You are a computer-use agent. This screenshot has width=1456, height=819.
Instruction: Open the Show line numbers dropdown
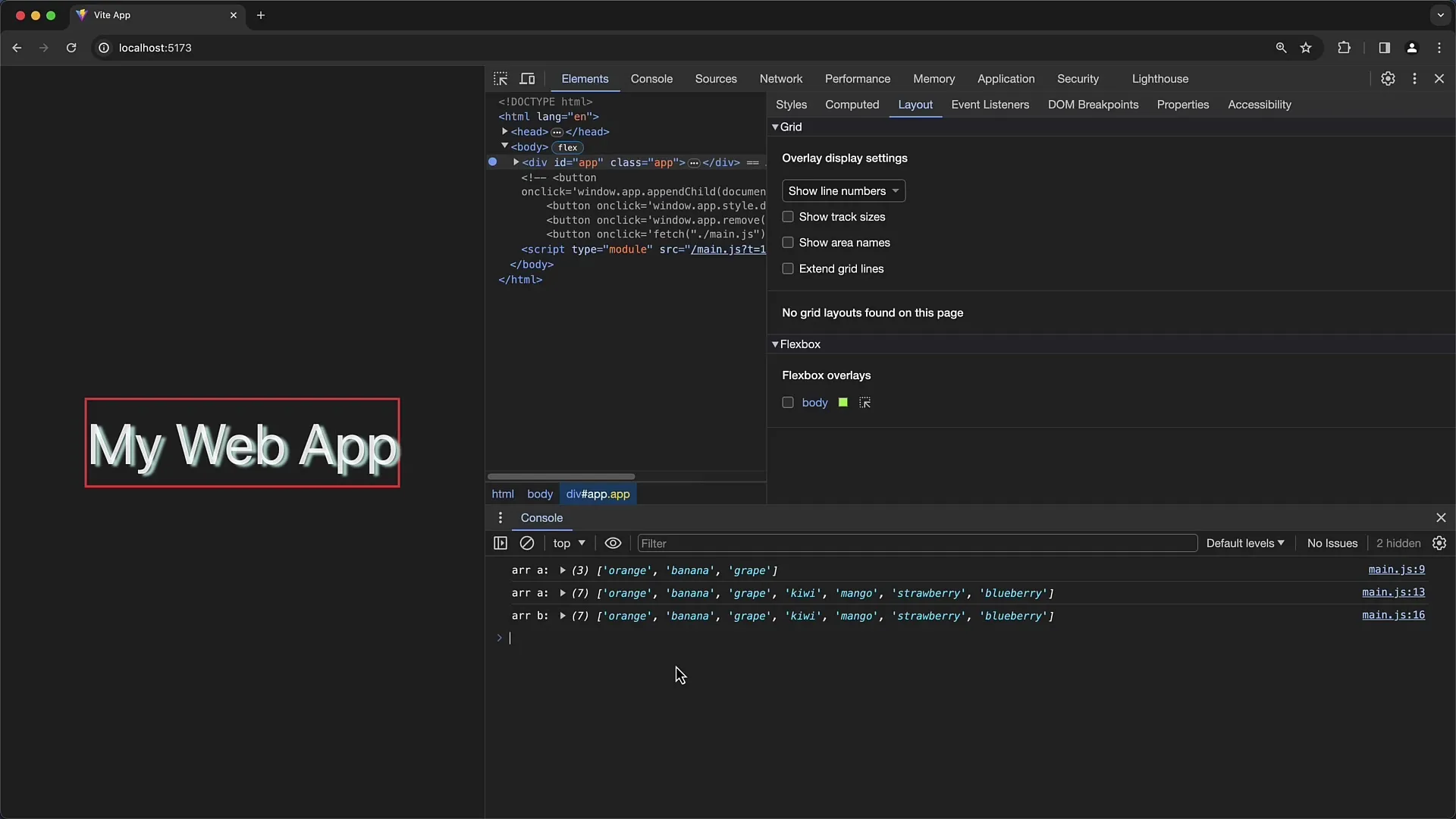[x=843, y=191]
